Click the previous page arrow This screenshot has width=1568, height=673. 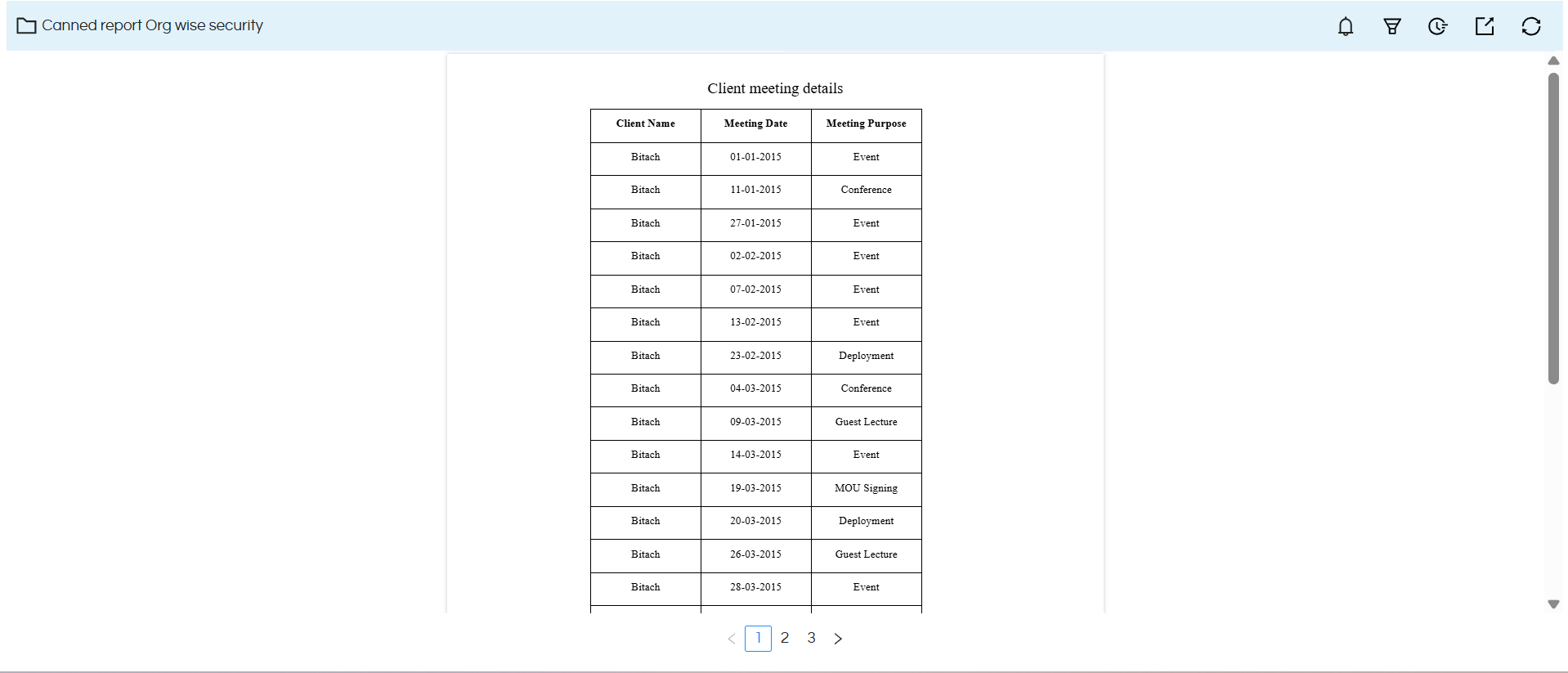click(x=732, y=639)
